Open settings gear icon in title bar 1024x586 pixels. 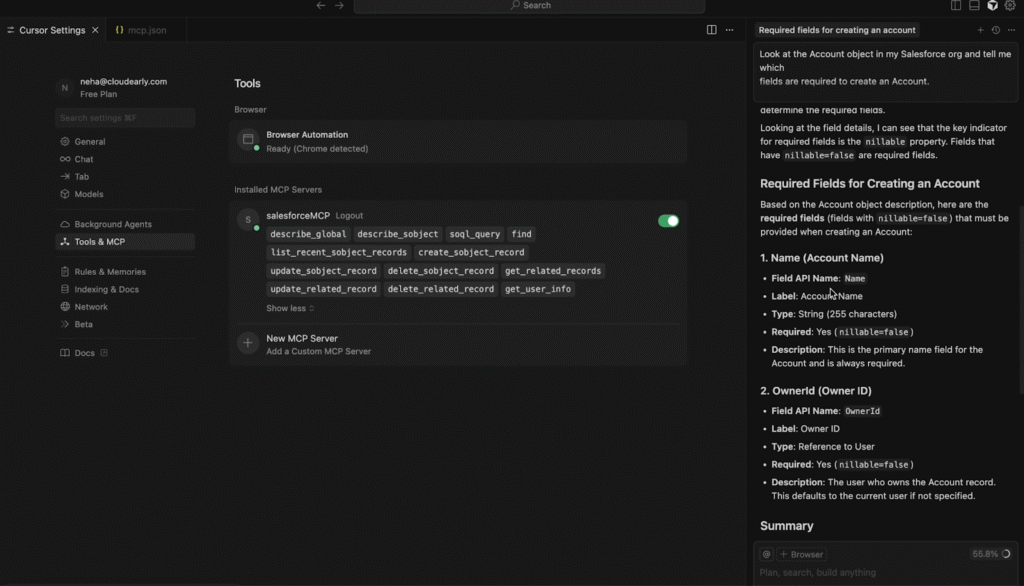(1010, 6)
